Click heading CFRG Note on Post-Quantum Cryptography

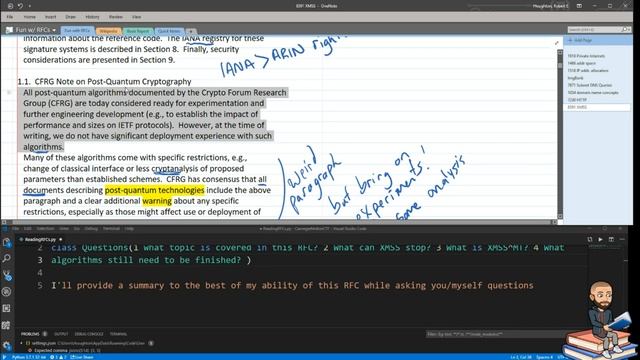[x=113, y=82]
